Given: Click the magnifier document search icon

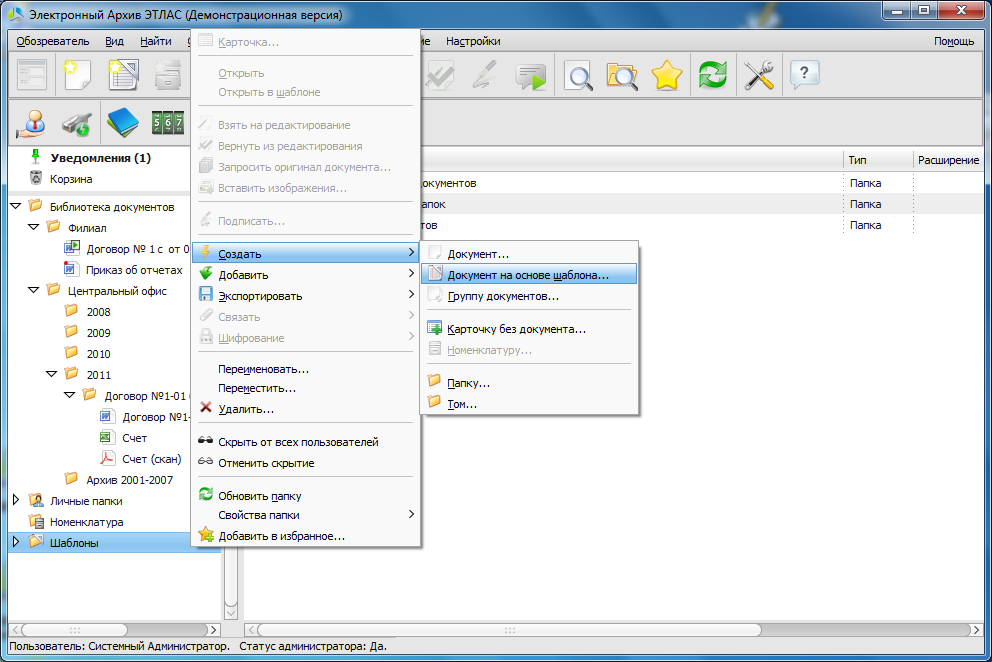Looking at the screenshot, I should coord(579,76).
